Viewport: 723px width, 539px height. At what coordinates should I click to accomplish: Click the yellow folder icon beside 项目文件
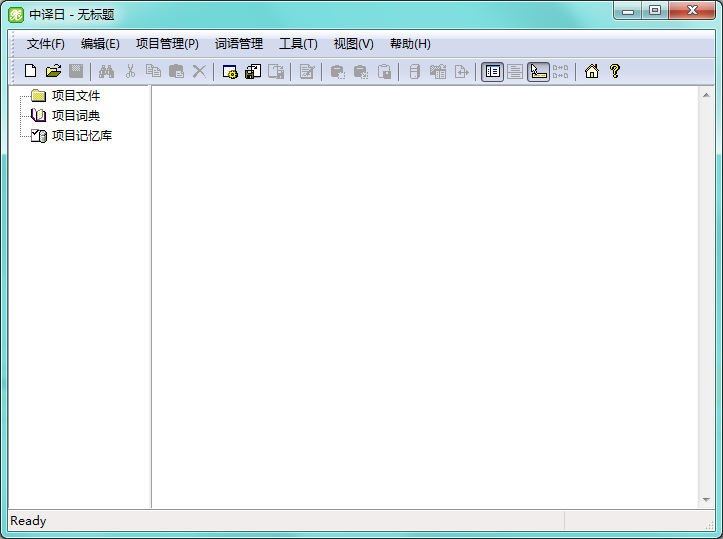pyautogui.click(x=38, y=95)
